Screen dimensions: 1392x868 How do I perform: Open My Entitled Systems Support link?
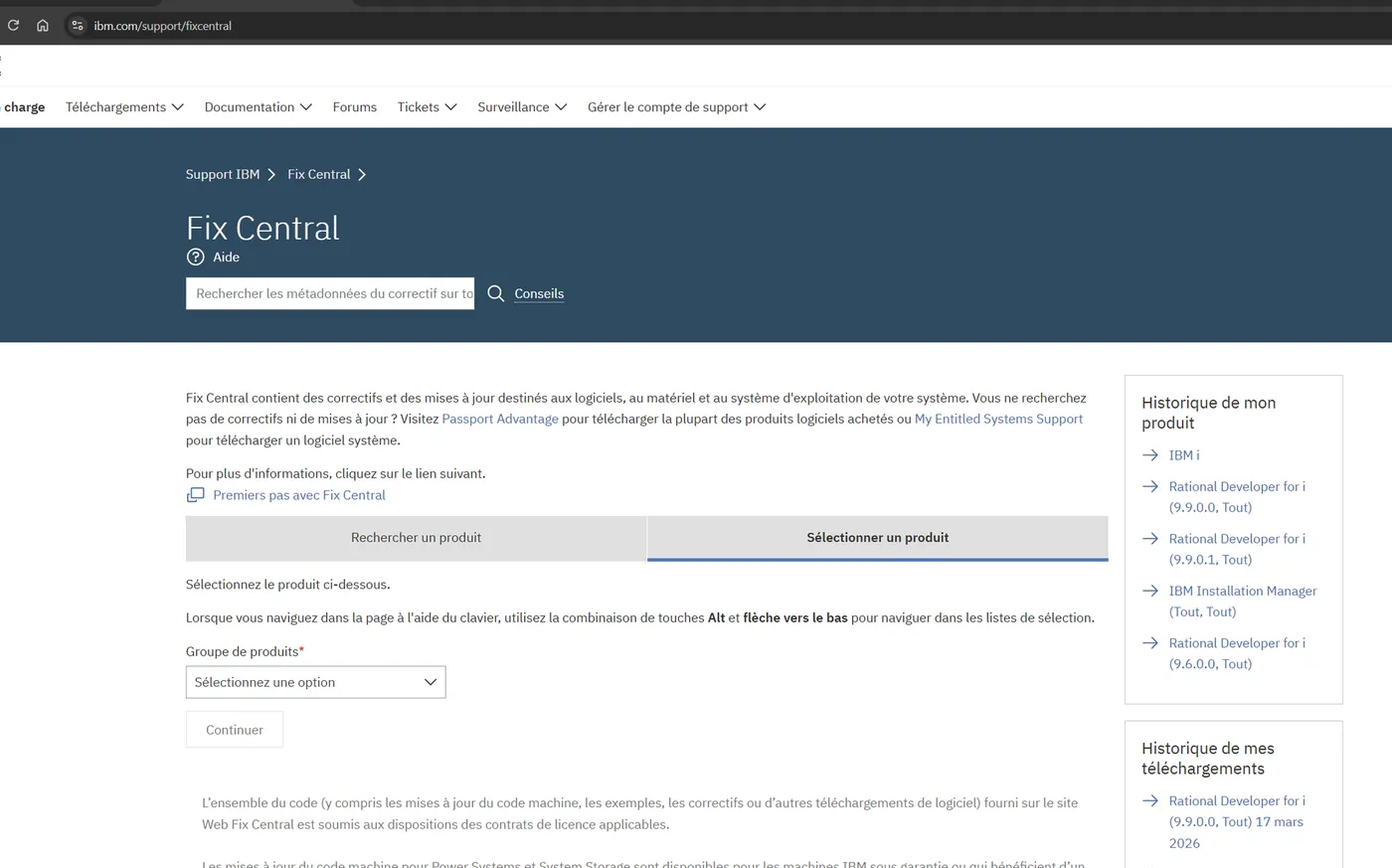(998, 420)
